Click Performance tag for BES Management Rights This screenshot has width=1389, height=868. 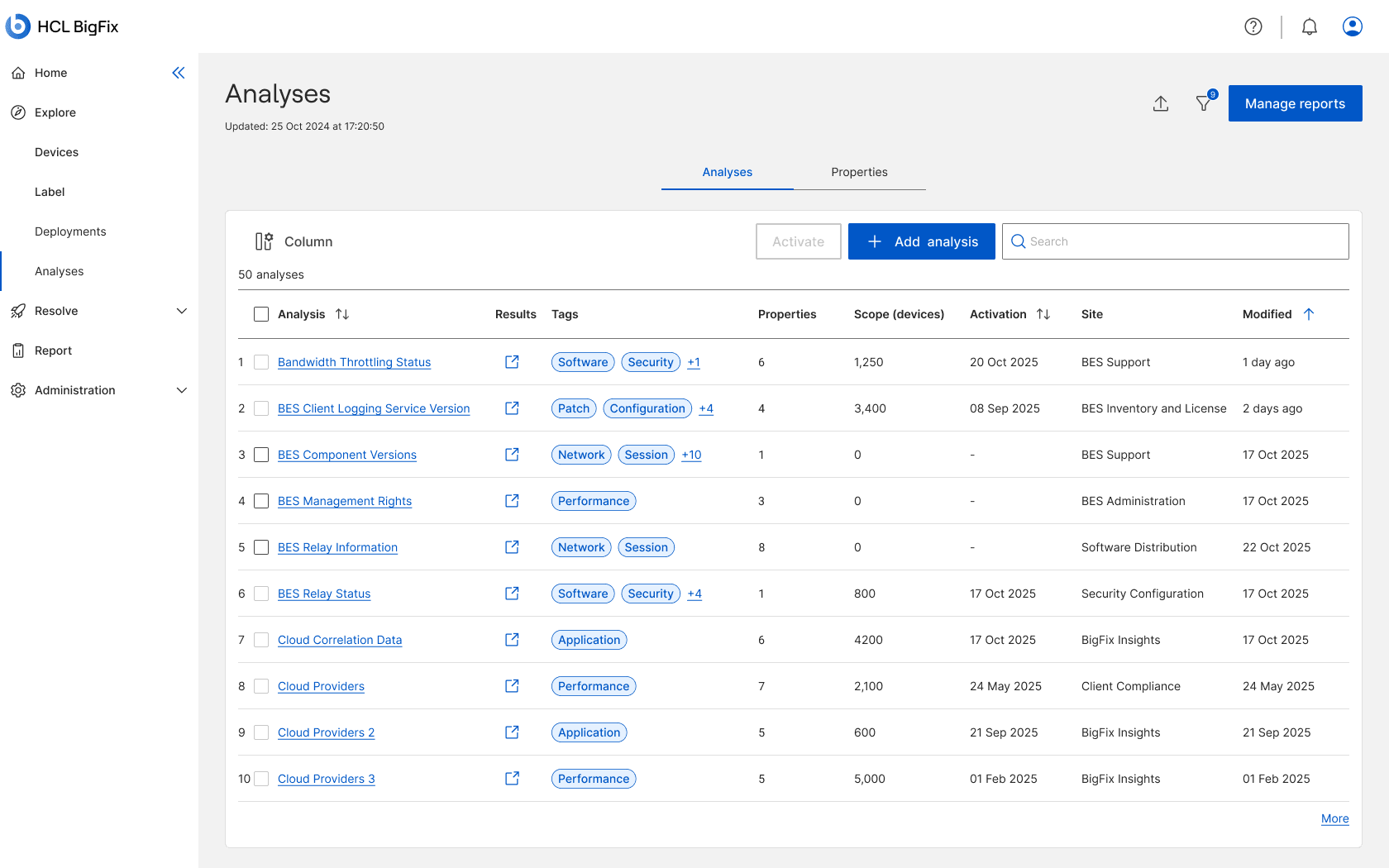click(x=594, y=501)
